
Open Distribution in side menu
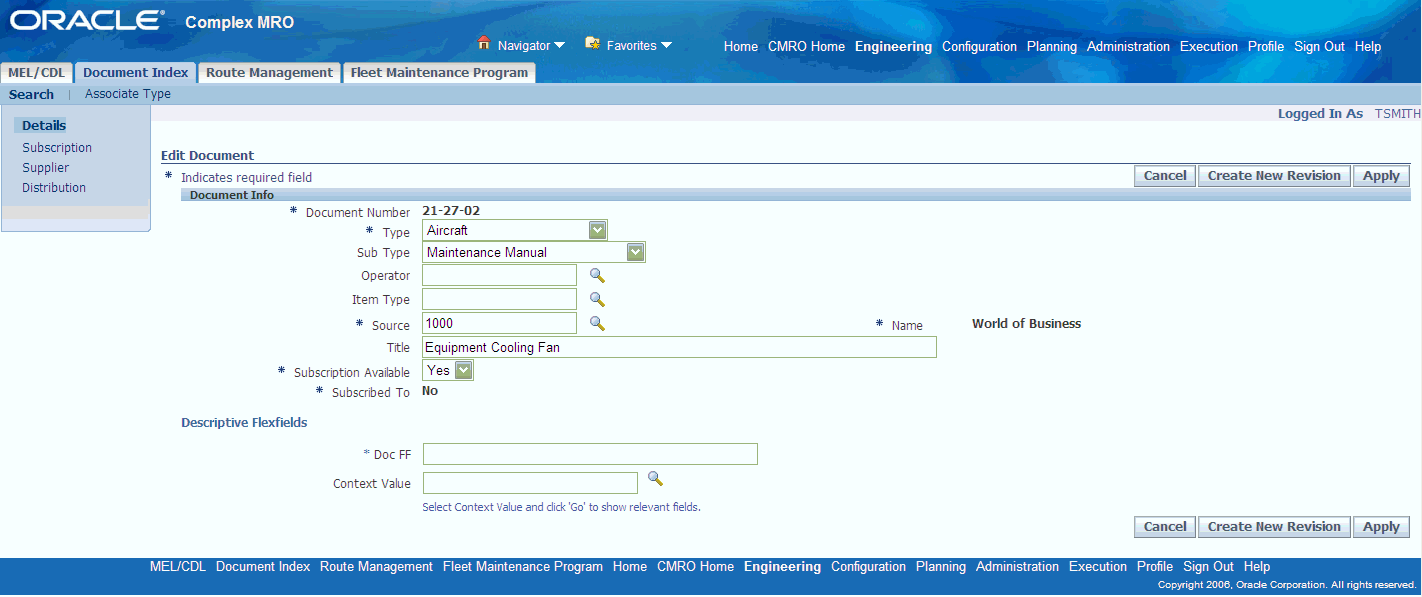pyautogui.click(x=54, y=188)
